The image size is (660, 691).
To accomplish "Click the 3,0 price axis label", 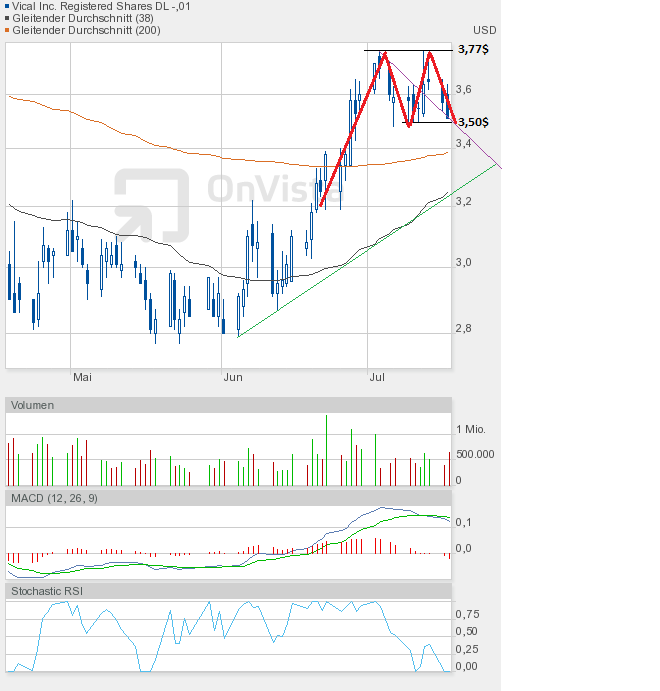I will [463, 262].
